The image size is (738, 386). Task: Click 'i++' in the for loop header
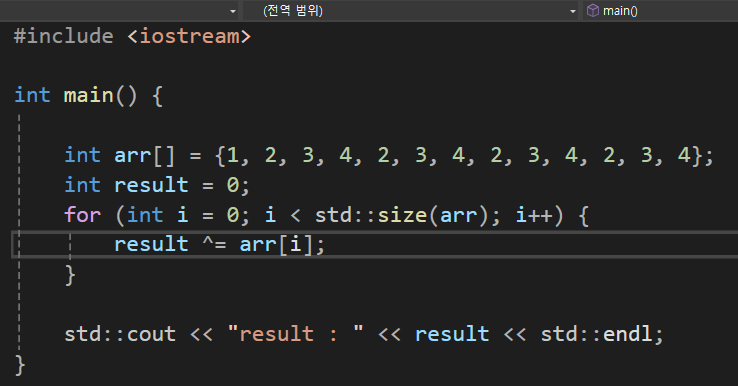tap(534, 215)
